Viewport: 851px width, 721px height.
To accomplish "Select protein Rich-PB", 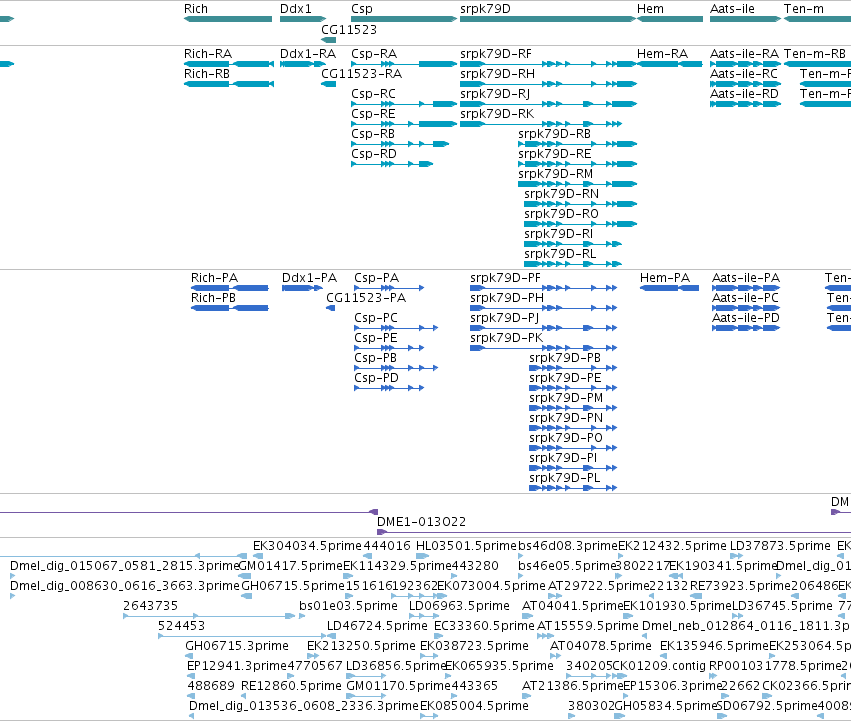I will click(230, 308).
